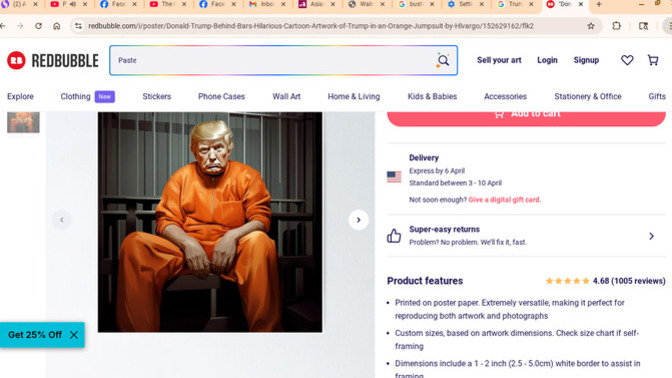The width and height of the screenshot is (672, 378).
Task: Expand Super-easy returns details
Action: point(651,236)
